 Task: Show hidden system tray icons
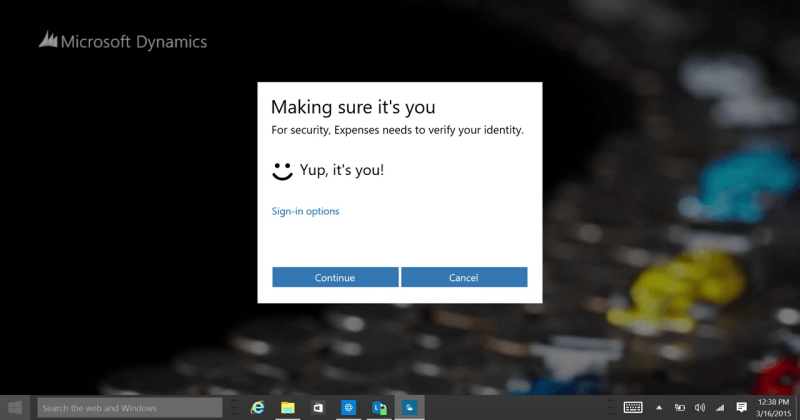(x=659, y=407)
